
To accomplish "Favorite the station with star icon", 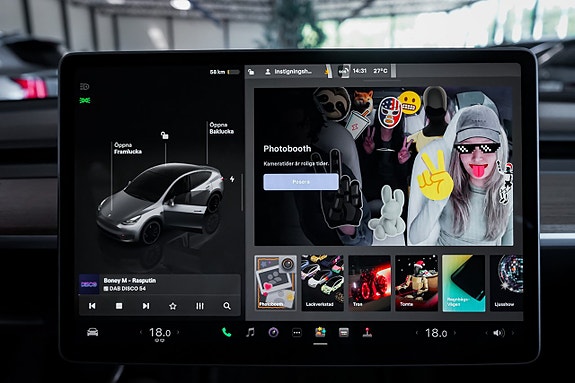I will pyautogui.click(x=173, y=306).
